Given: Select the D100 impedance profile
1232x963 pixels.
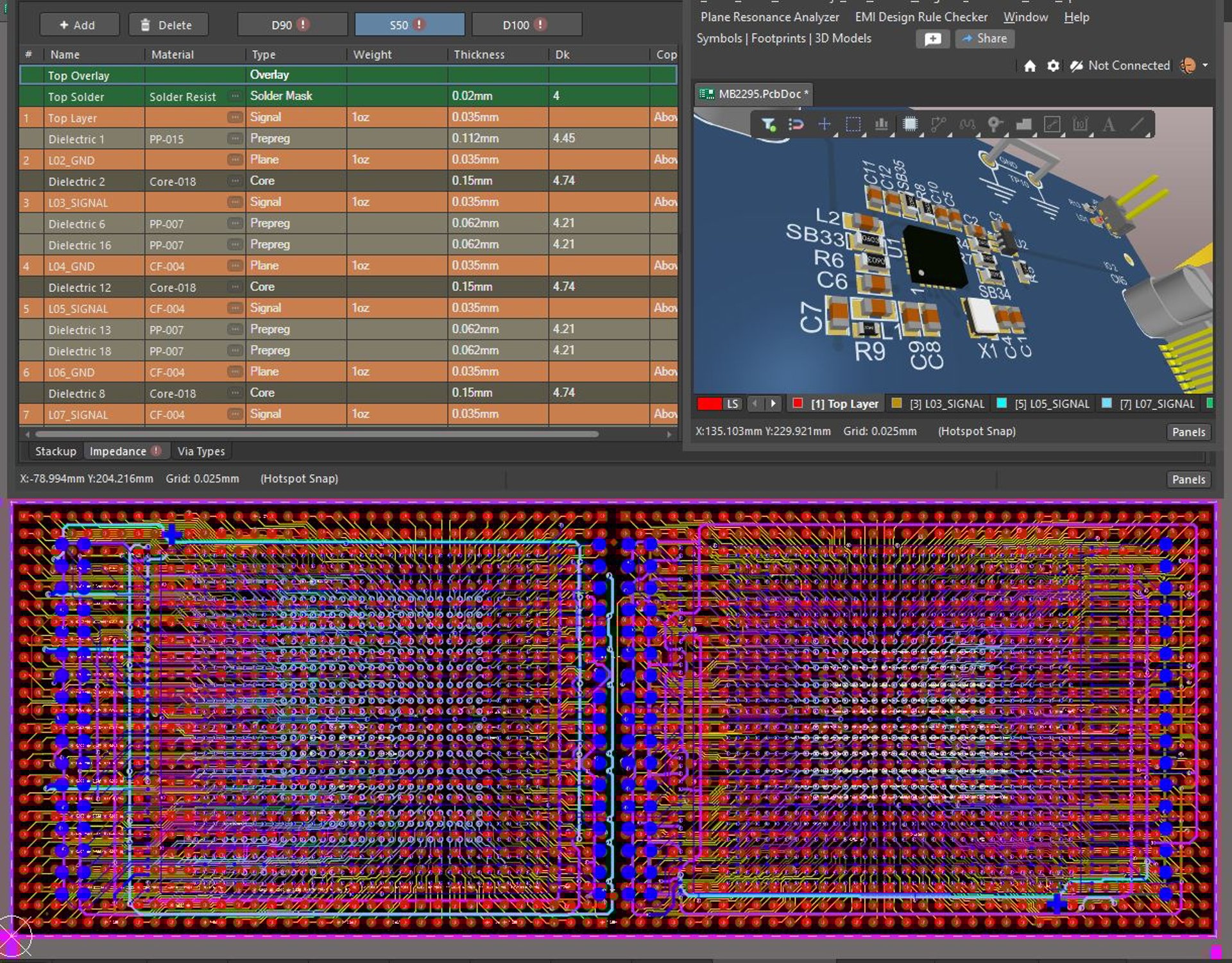Looking at the screenshot, I should pos(526,25).
